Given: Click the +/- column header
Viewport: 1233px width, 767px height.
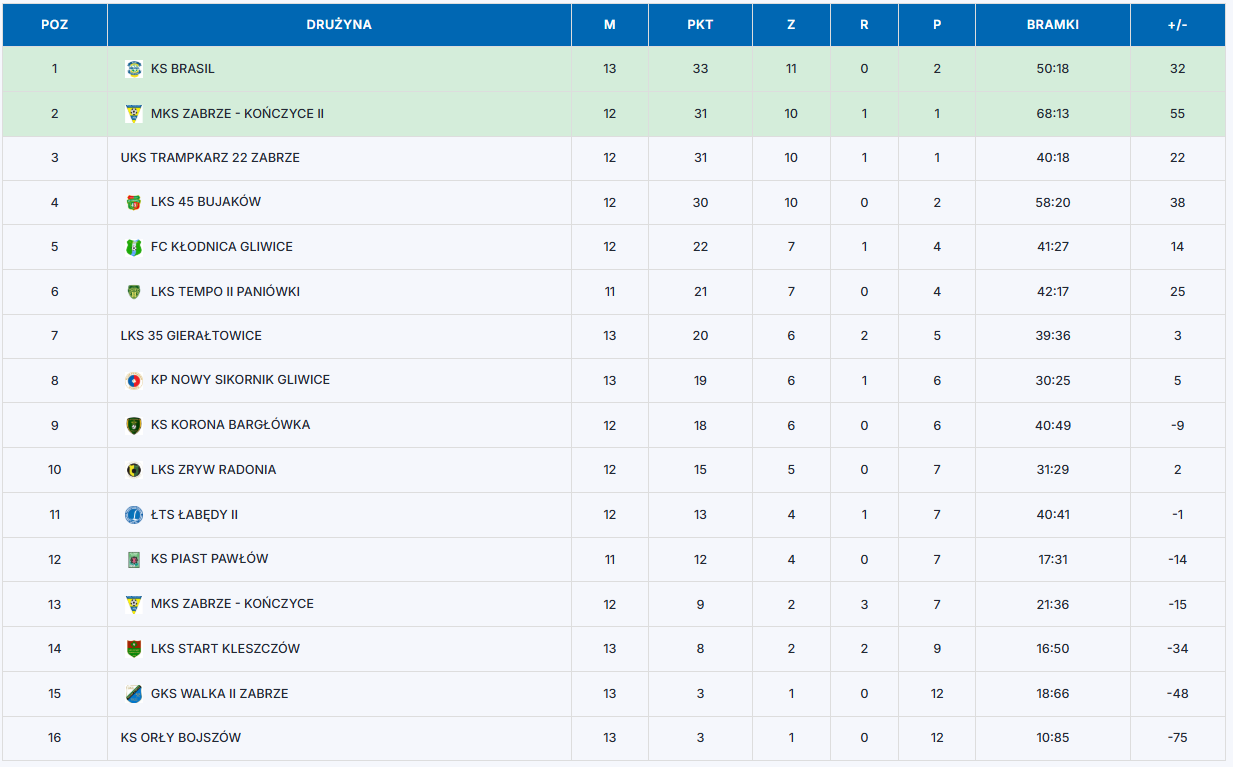Looking at the screenshot, I should point(1177,25).
